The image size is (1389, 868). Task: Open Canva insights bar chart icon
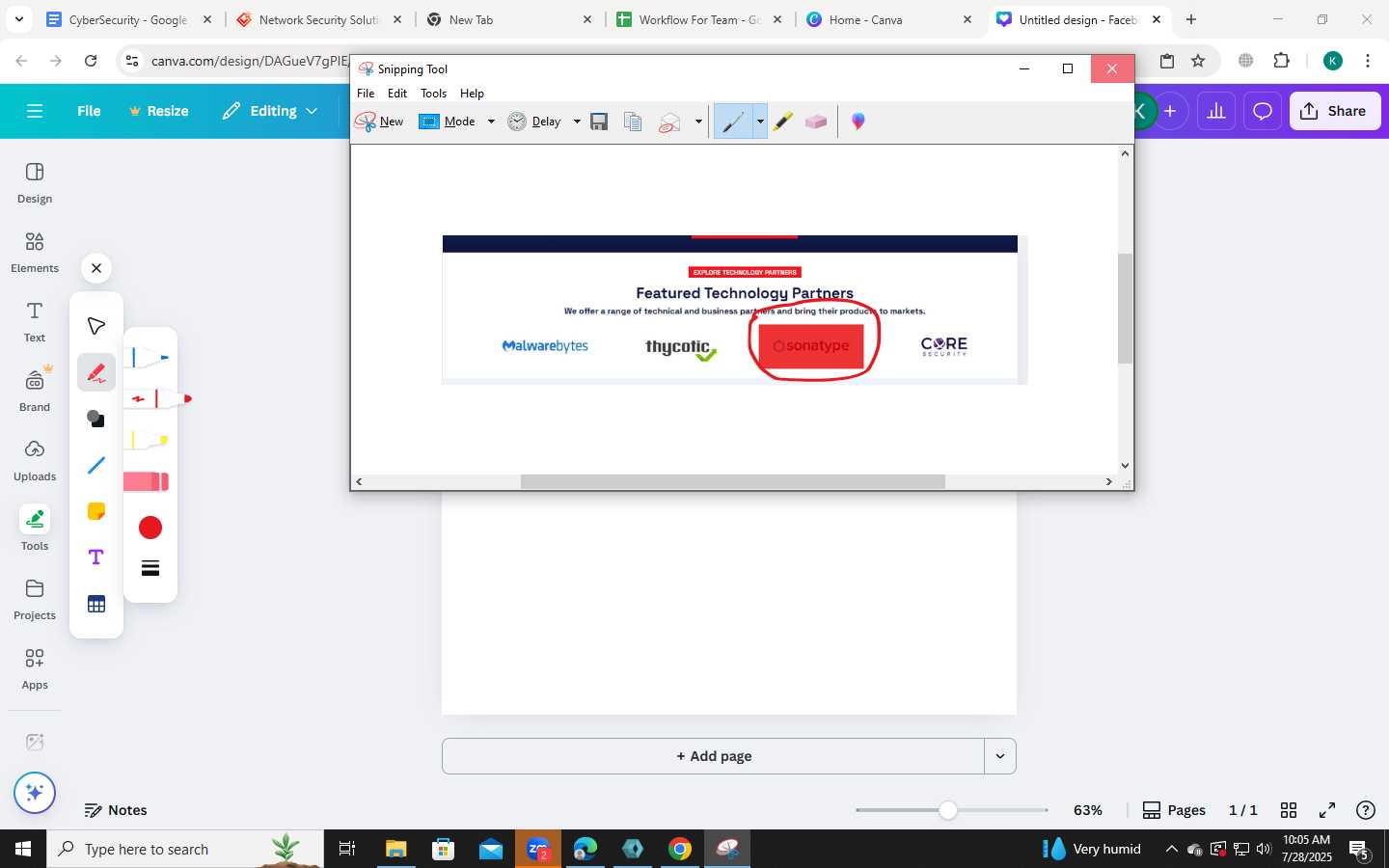[x=1216, y=111]
